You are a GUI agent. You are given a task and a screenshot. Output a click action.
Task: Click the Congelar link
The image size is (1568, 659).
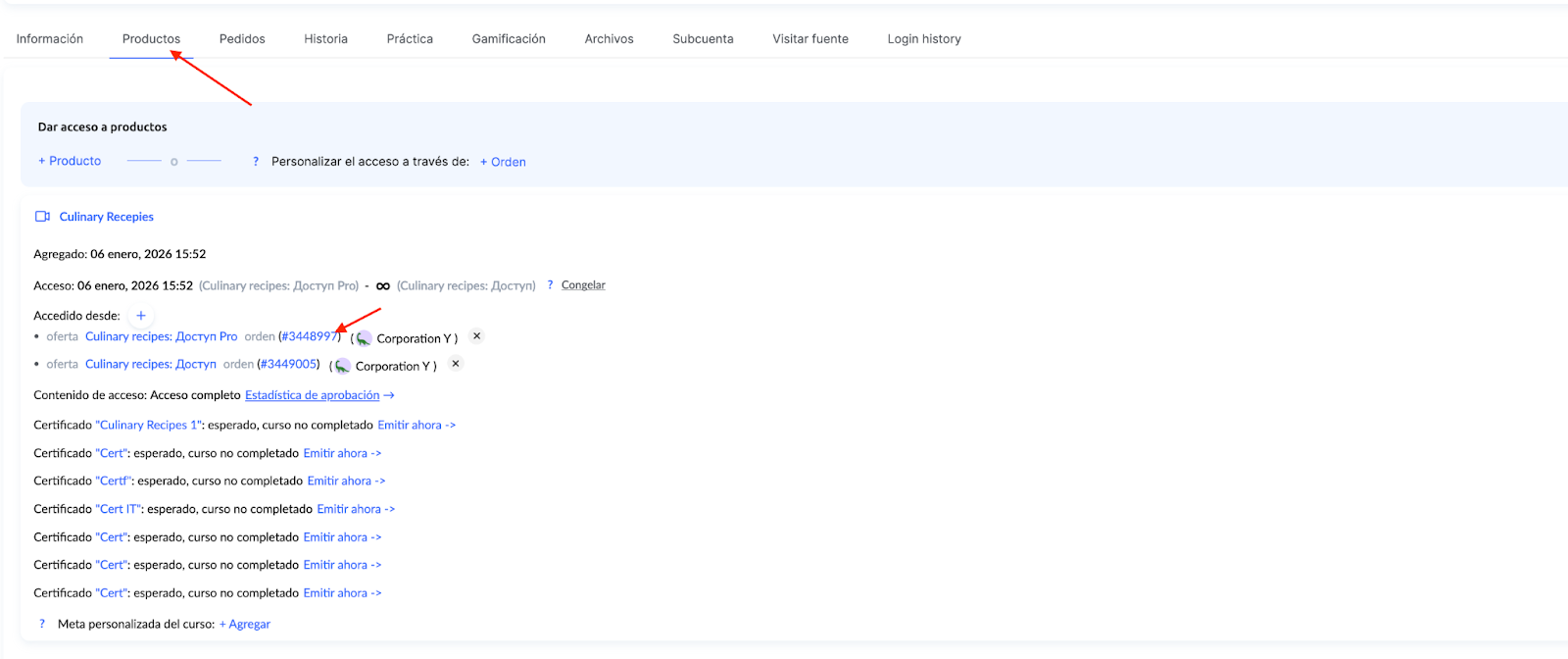point(583,285)
